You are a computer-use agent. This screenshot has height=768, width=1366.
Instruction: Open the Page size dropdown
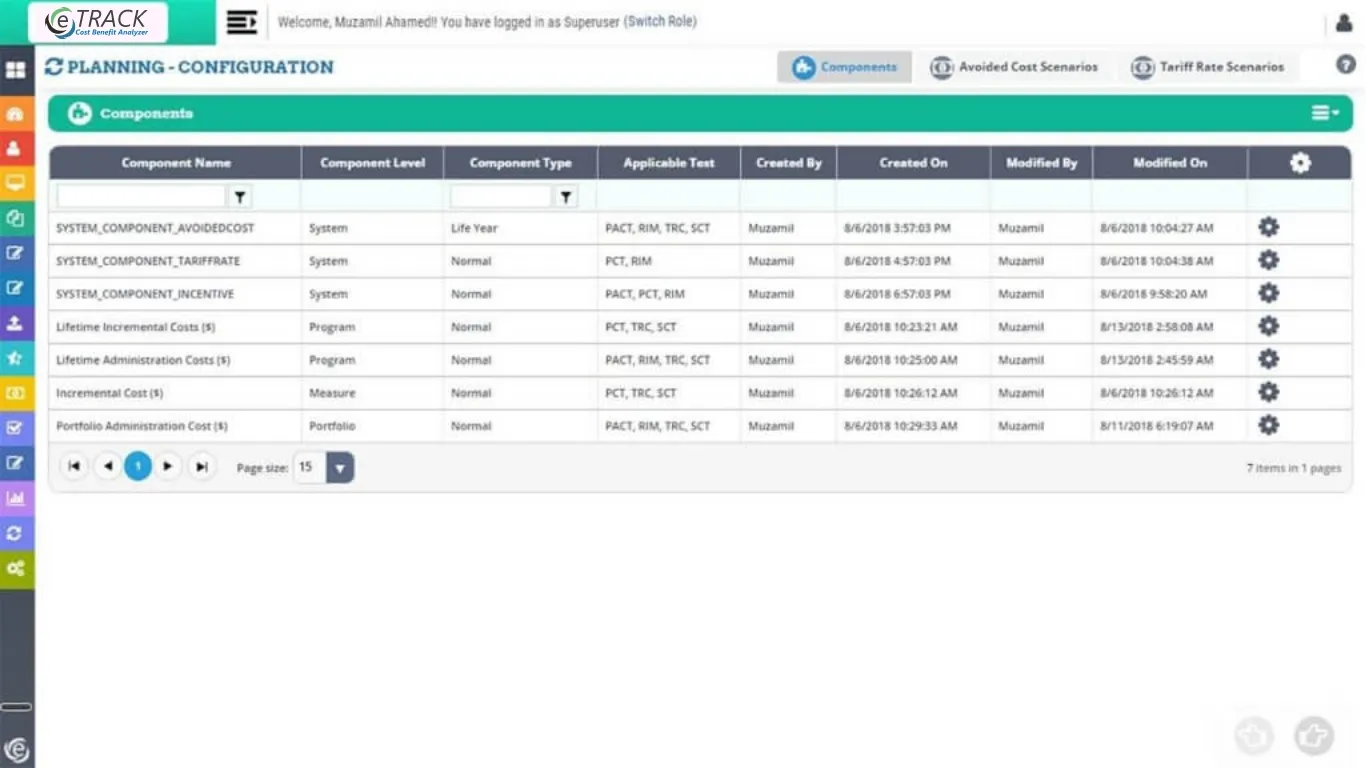pyautogui.click(x=339, y=467)
